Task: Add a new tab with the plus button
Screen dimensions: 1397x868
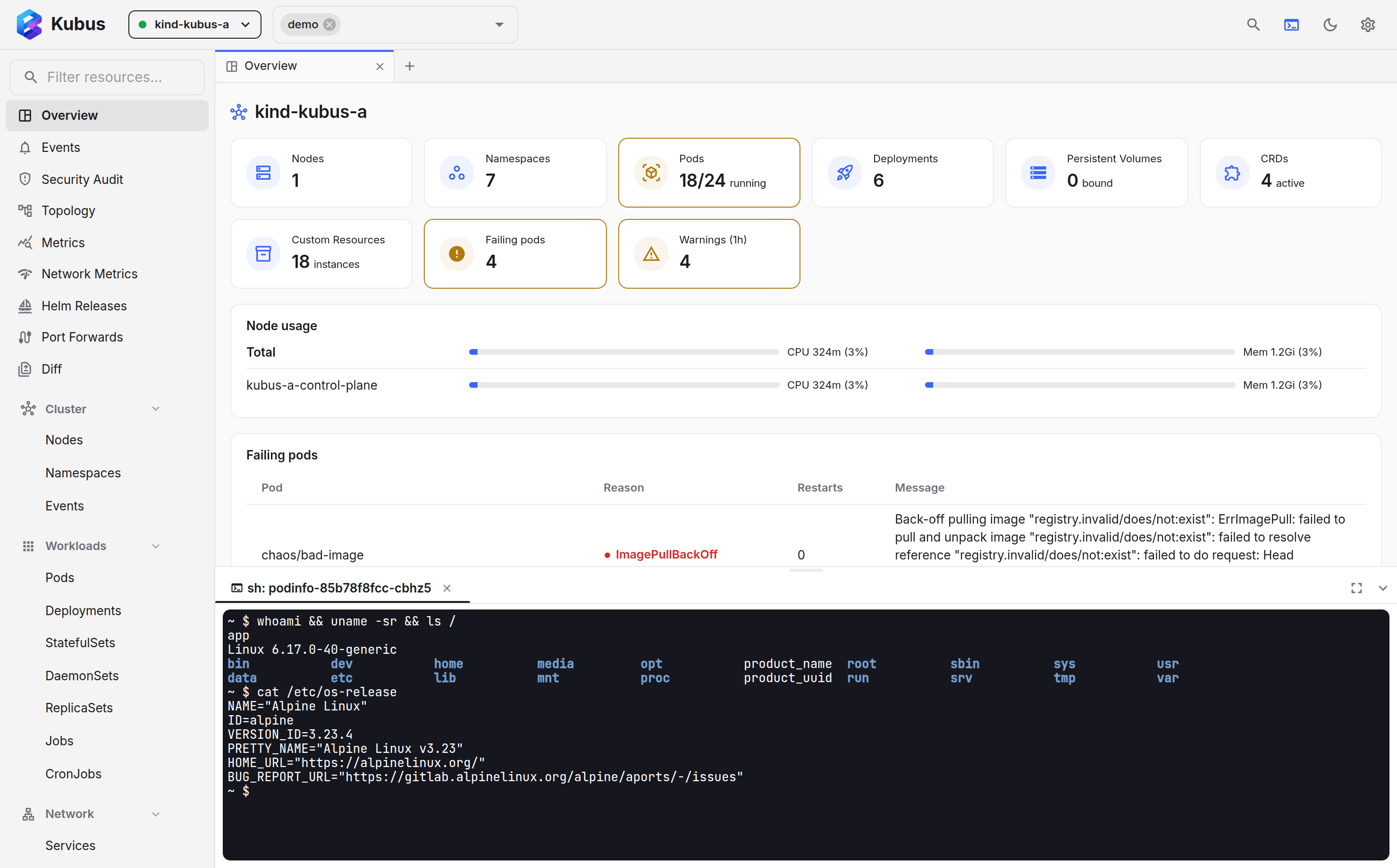Action: pyautogui.click(x=409, y=66)
